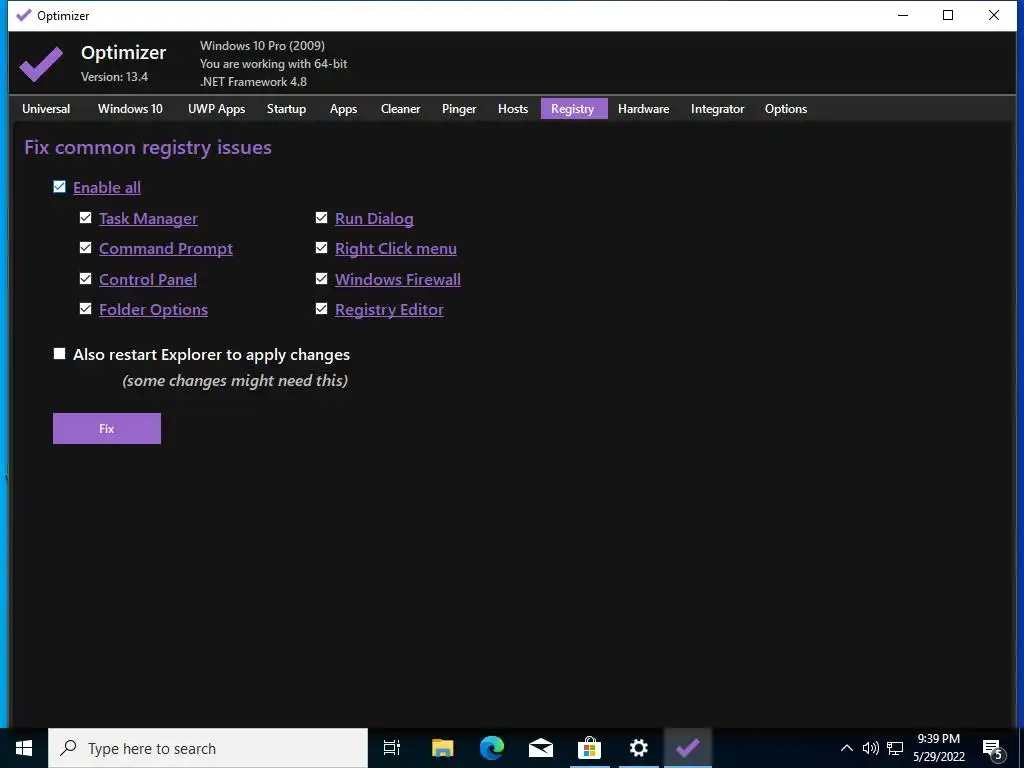Screen dimensions: 1024x768
Task: Switch to the Cleaner tab
Action: coord(400,109)
